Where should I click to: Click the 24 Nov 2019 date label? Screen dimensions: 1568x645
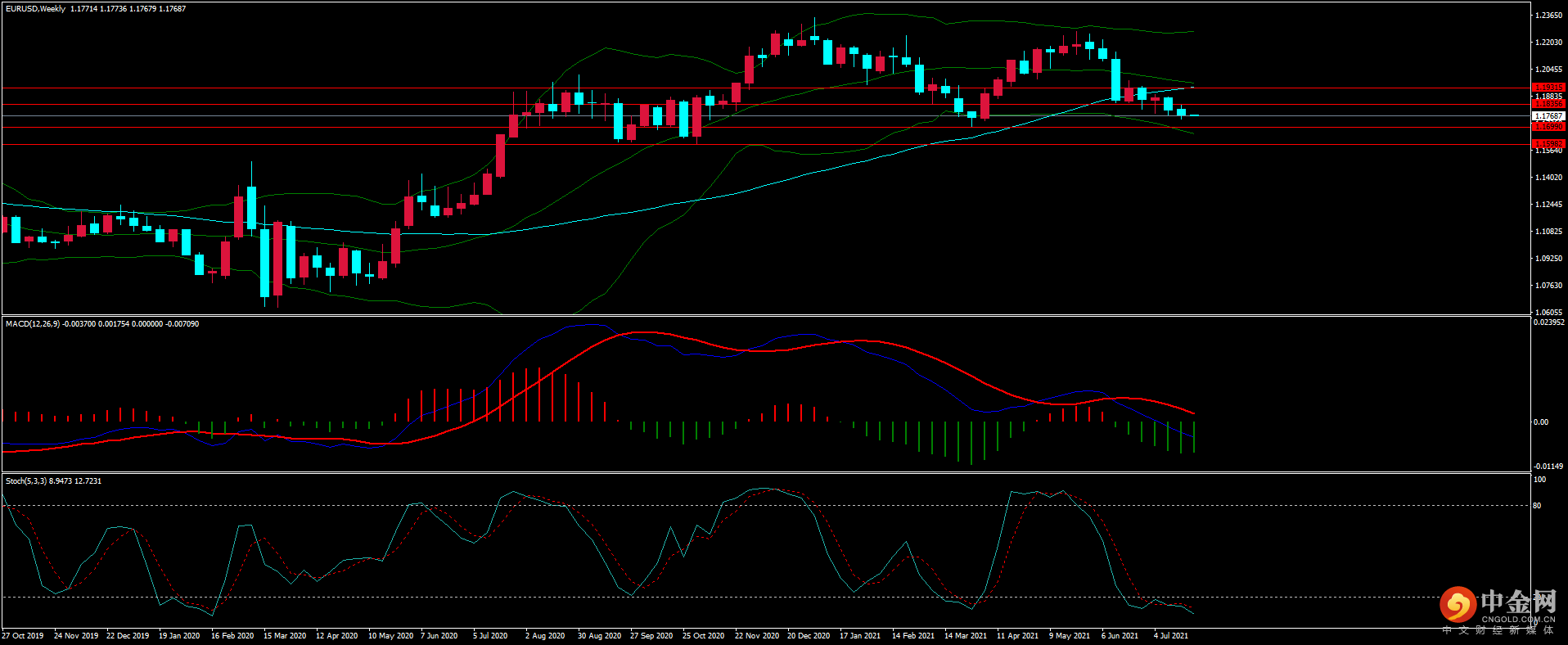(76, 636)
